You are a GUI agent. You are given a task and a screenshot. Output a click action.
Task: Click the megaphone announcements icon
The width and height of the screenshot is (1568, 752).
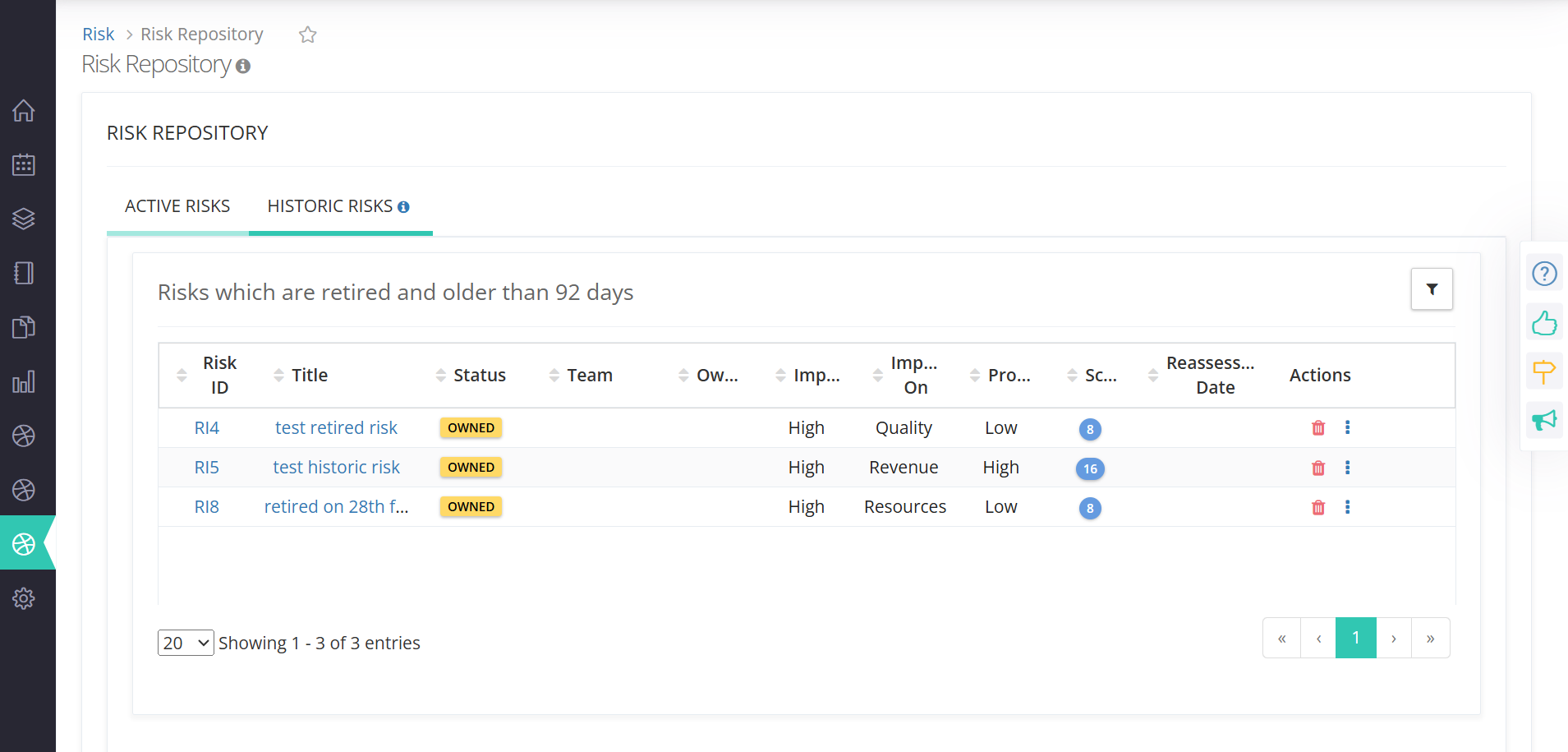point(1544,421)
